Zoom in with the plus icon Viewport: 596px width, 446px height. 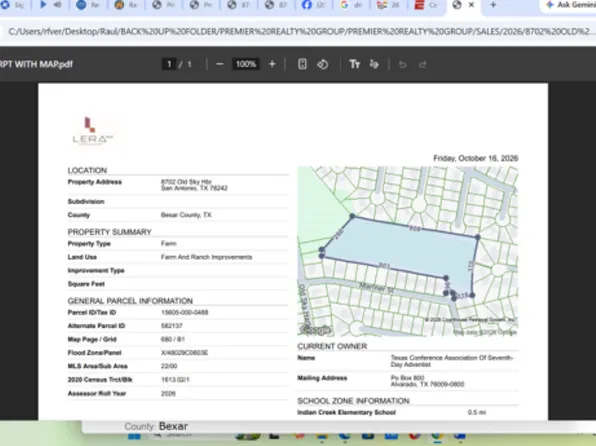pyautogui.click(x=272, y=64)
